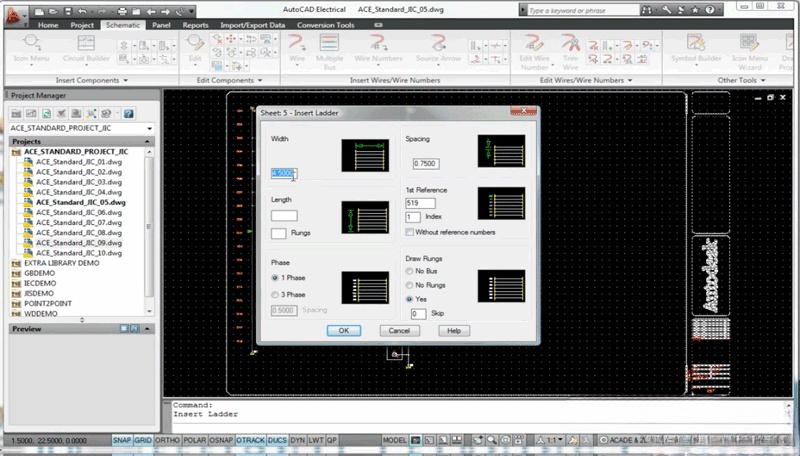This screenshot has width=800, height=456.
Task: Open the Import/Export Data tab
Action: tap(253, 25)
